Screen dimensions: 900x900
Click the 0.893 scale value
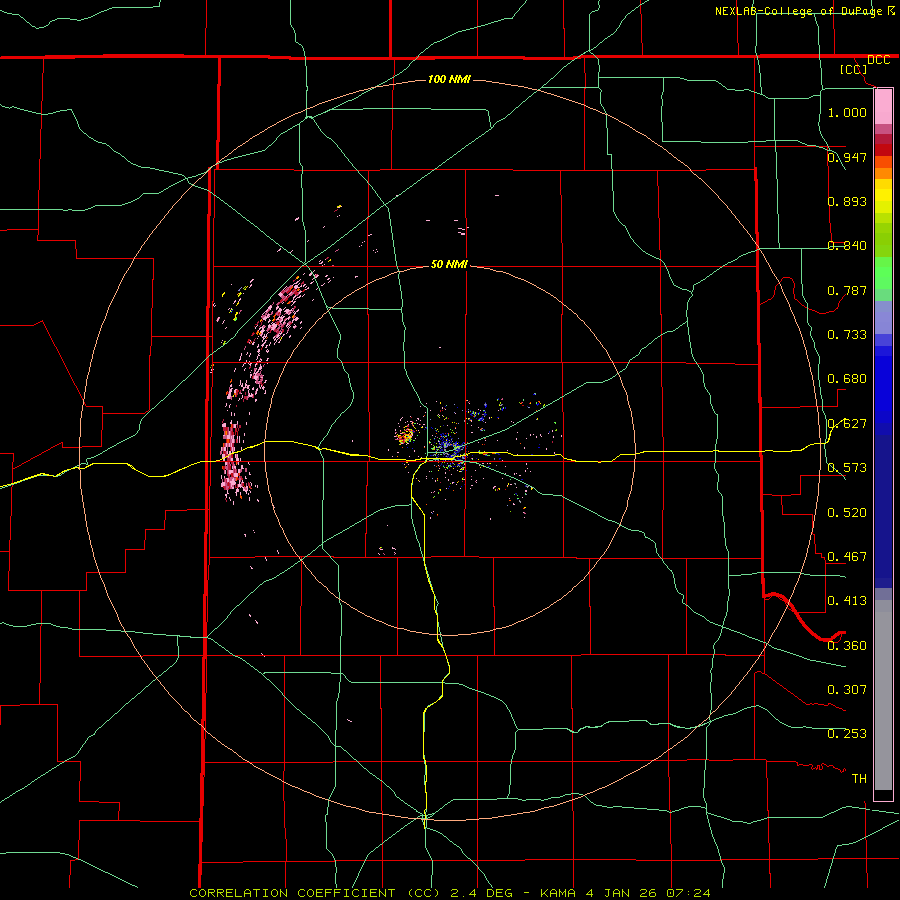pos(847,201)
